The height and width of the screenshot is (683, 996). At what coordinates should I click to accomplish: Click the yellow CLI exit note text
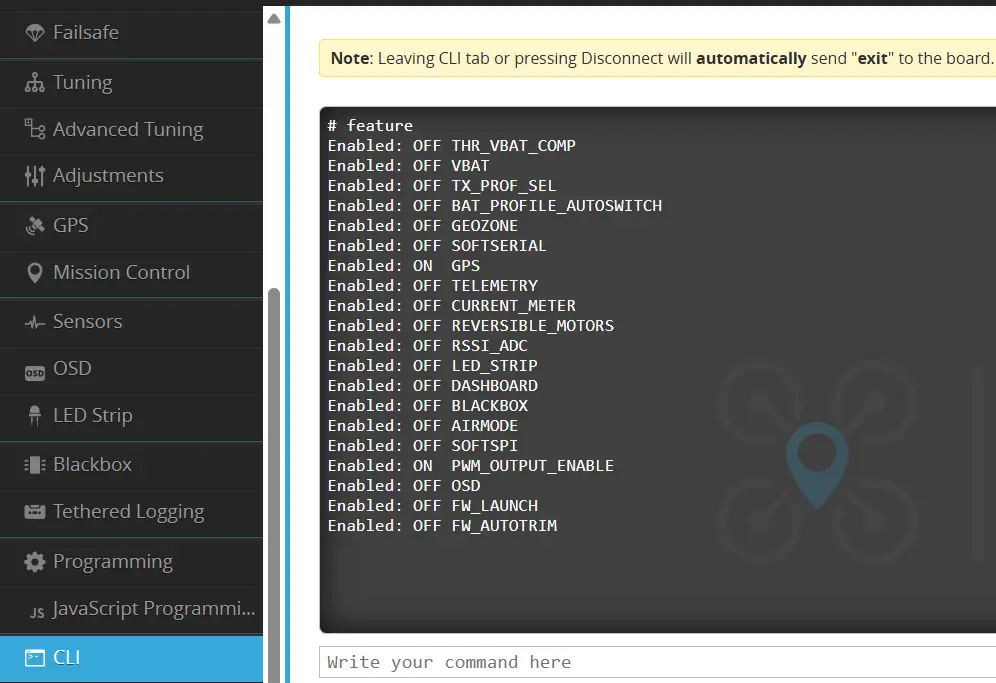662,58
